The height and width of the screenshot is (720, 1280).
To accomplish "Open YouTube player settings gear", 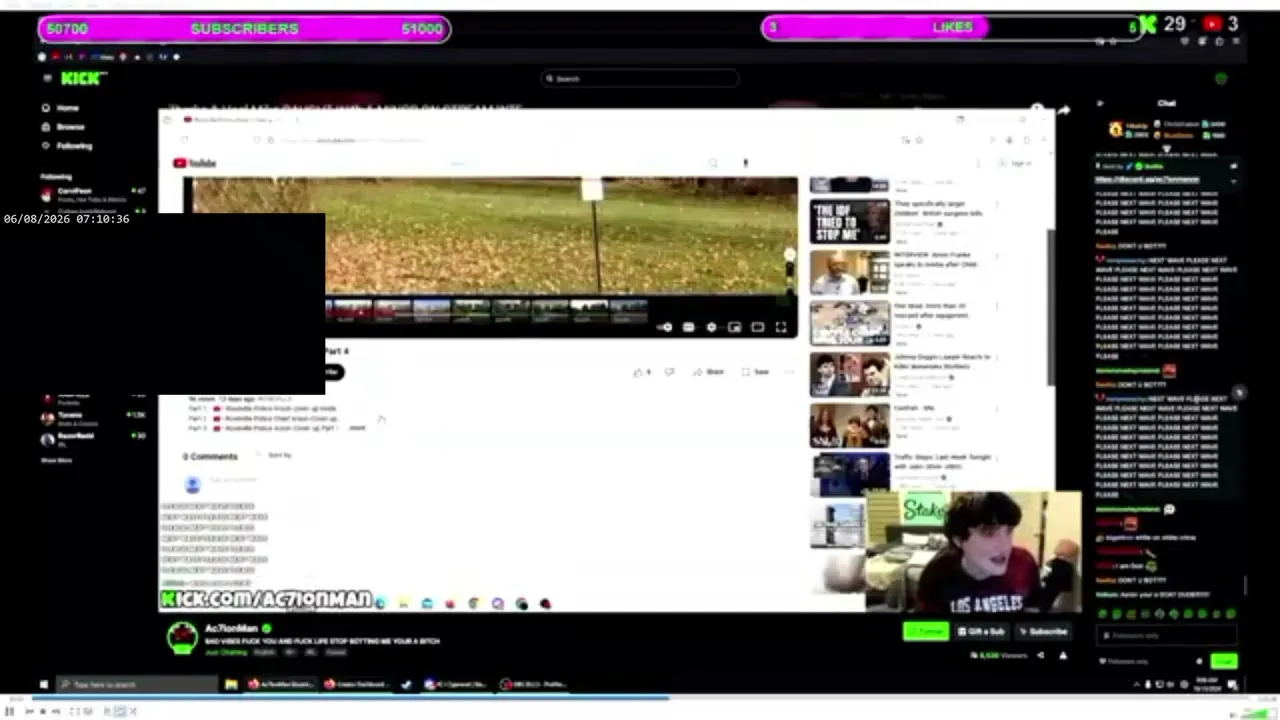I will [x=711, y=327].
